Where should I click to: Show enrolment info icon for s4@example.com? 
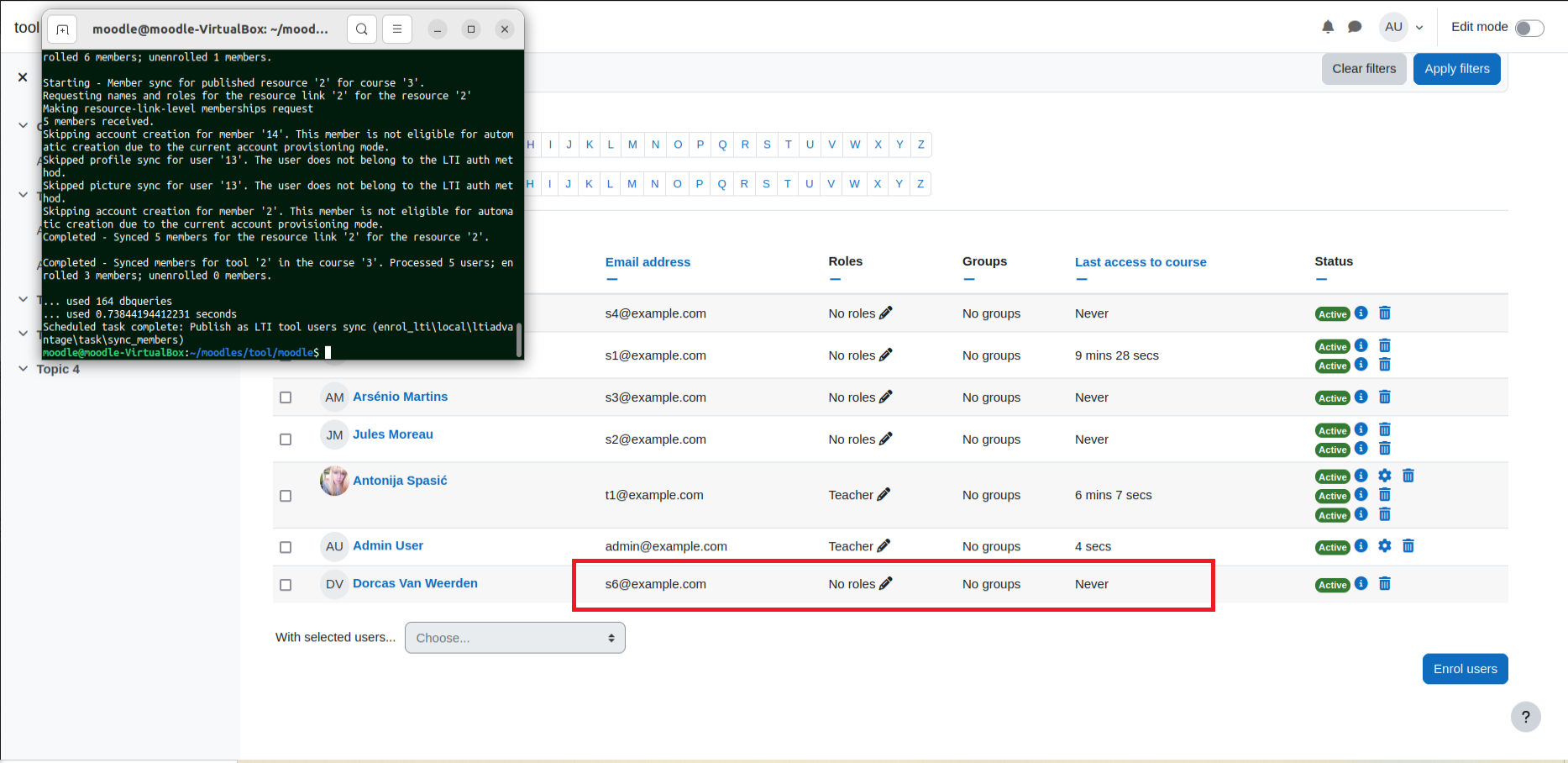coord(1361,313)
